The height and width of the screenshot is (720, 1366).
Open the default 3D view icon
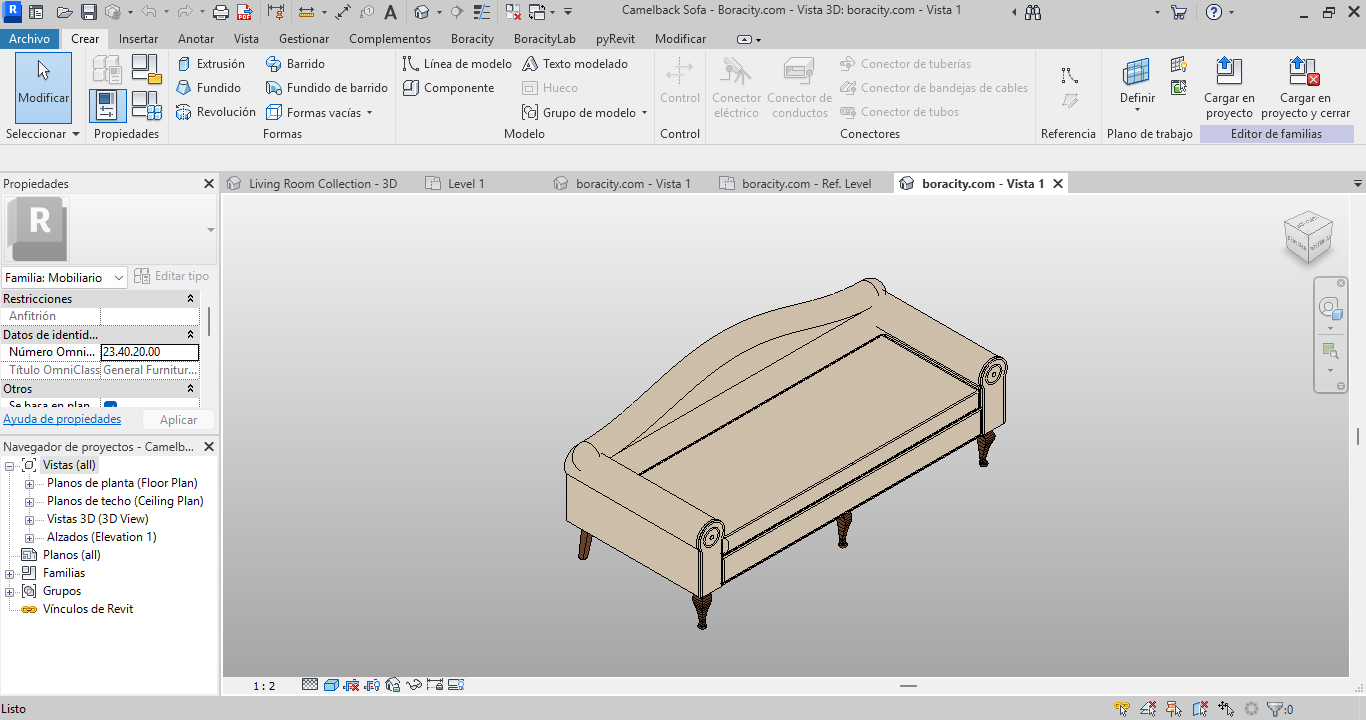click(x=421, y=12)
